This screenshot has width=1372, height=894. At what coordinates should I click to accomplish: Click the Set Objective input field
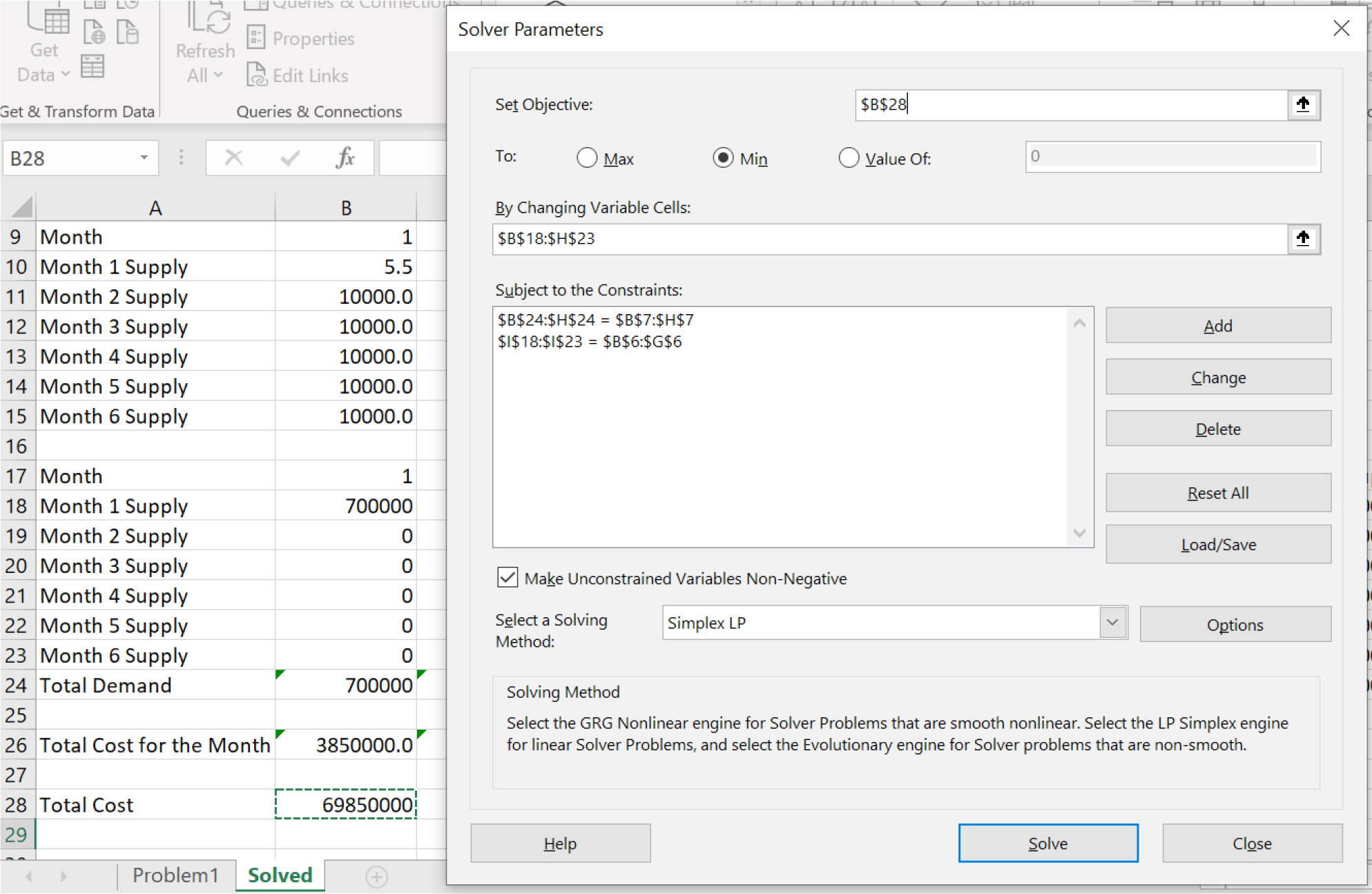pos(1070,105)
